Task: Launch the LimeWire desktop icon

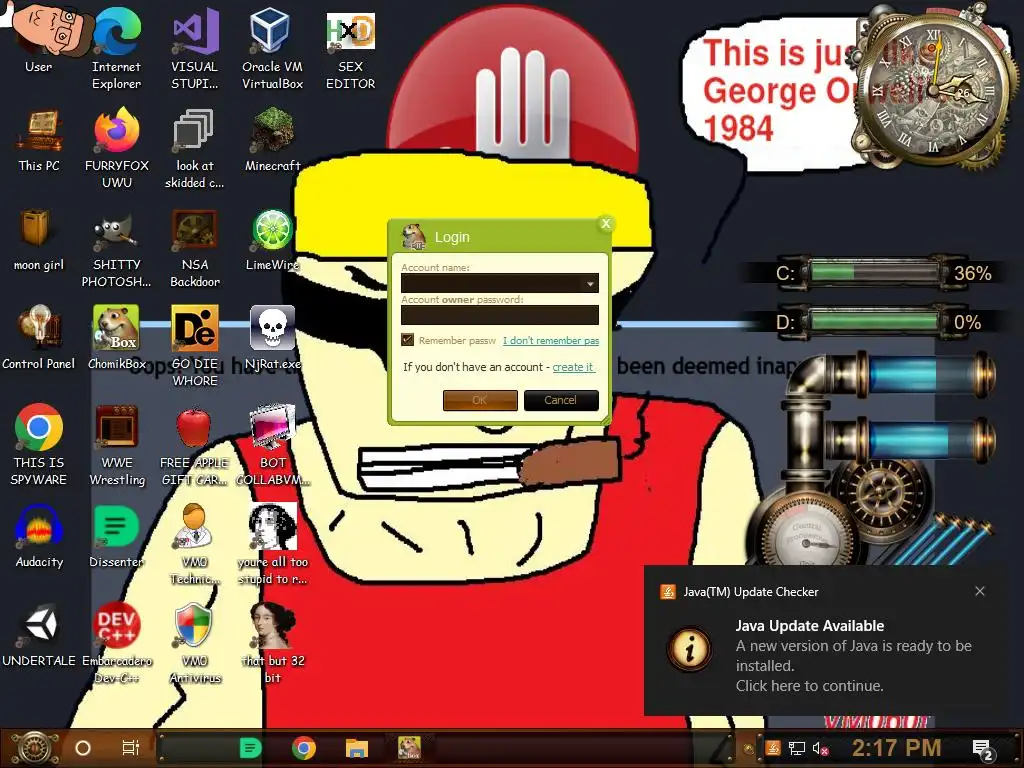Action: (x=272, y=239)
